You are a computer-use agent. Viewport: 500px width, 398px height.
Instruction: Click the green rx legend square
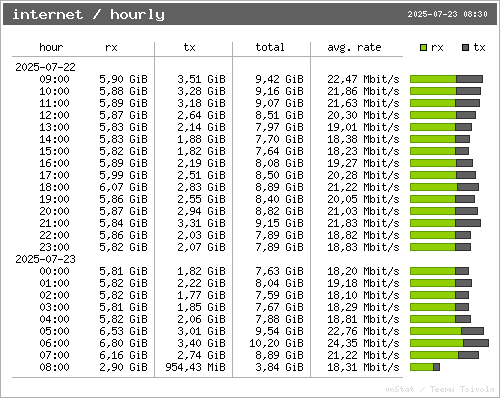click(x=423, y=48)
